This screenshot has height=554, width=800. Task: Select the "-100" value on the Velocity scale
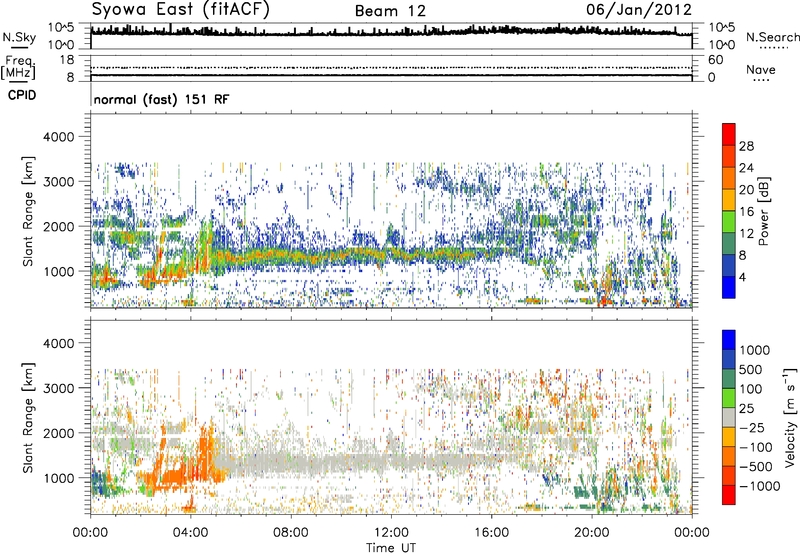pos(755,447)
